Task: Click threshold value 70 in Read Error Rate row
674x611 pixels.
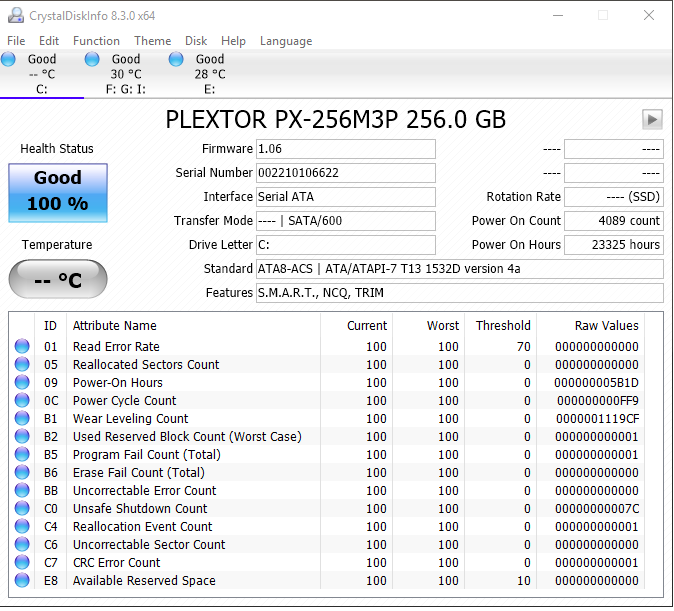Action: pos(524,347)
